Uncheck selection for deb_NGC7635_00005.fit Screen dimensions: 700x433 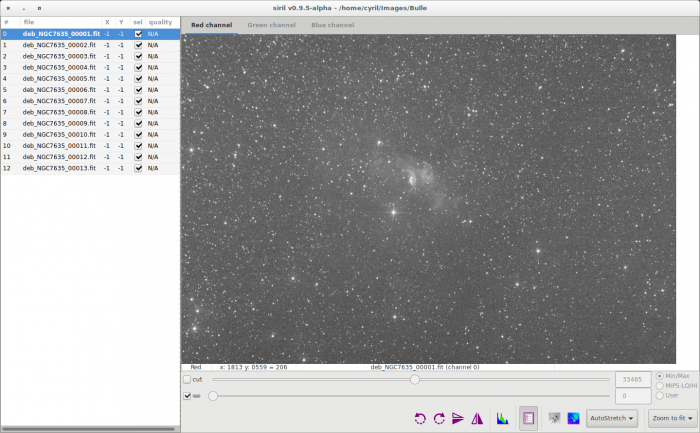click(x=138, y=79)
